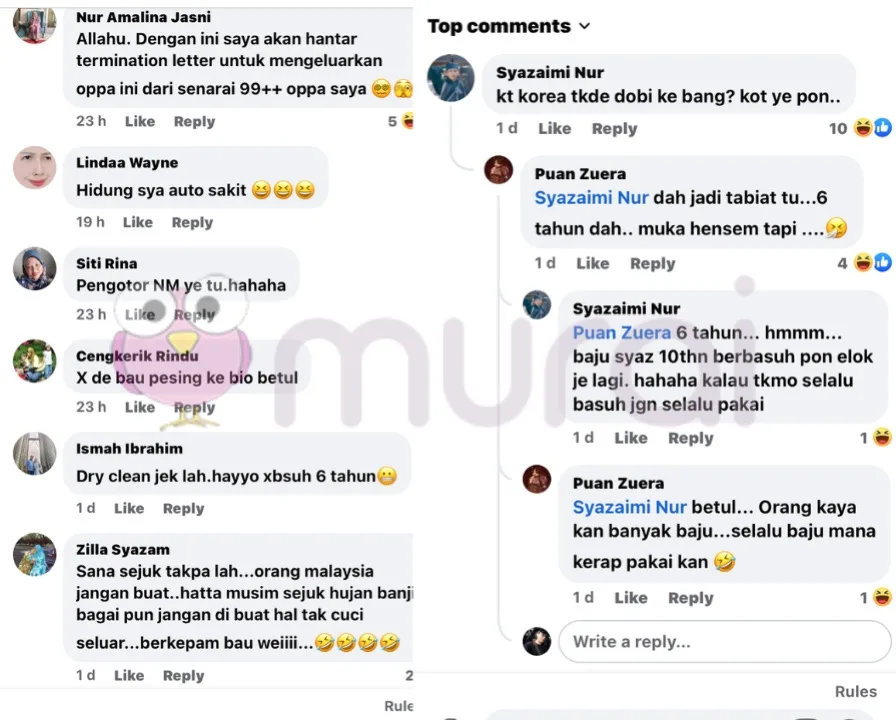Click the Write a reply field
Viewport: 896px width, 720px height.
coord(725,642)
